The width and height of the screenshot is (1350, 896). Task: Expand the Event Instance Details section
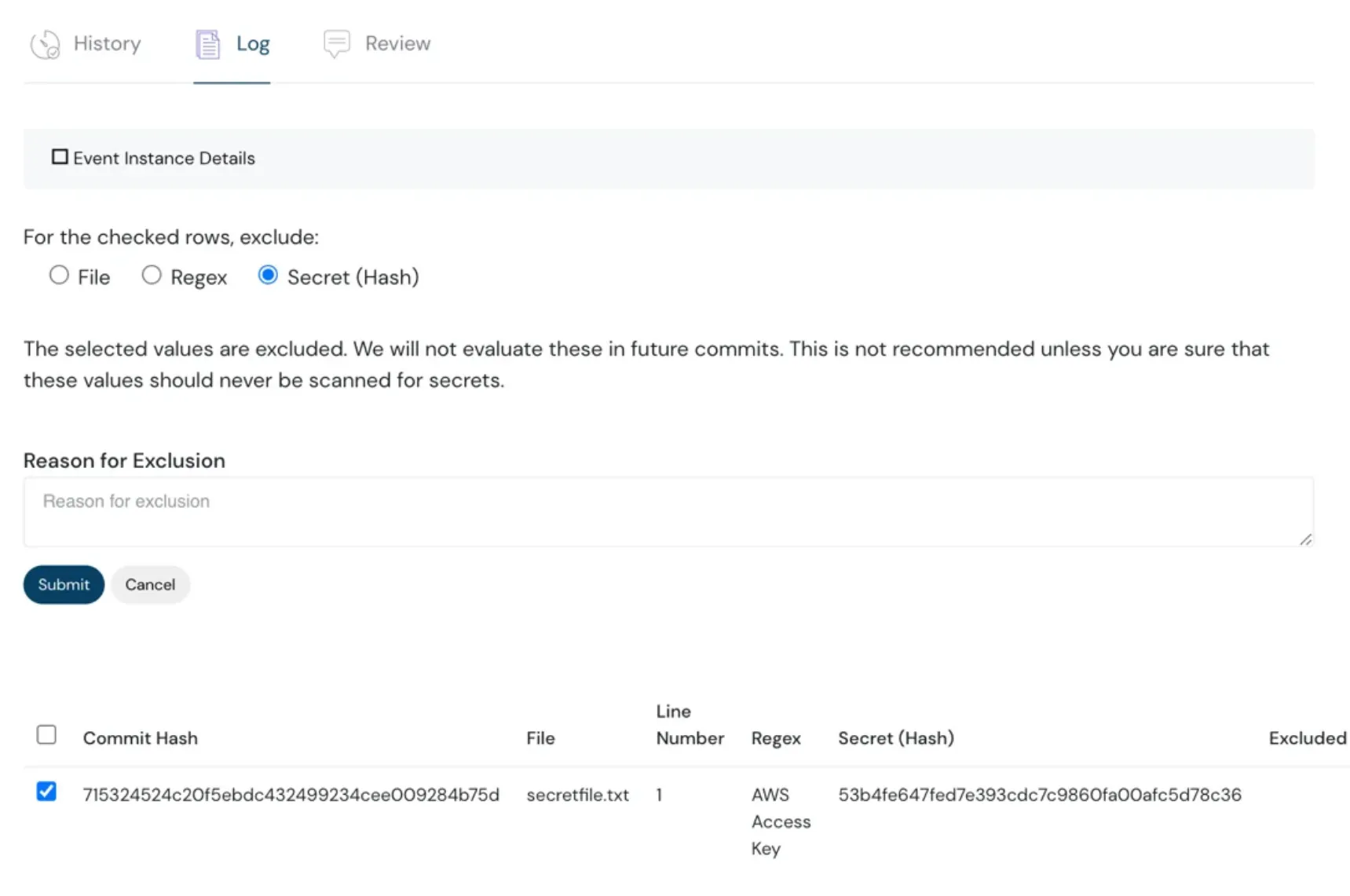tap(164, 159)
